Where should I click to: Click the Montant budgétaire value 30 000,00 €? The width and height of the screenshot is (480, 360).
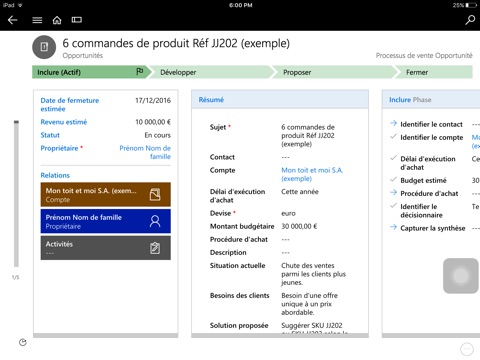[x=299, y=226]
